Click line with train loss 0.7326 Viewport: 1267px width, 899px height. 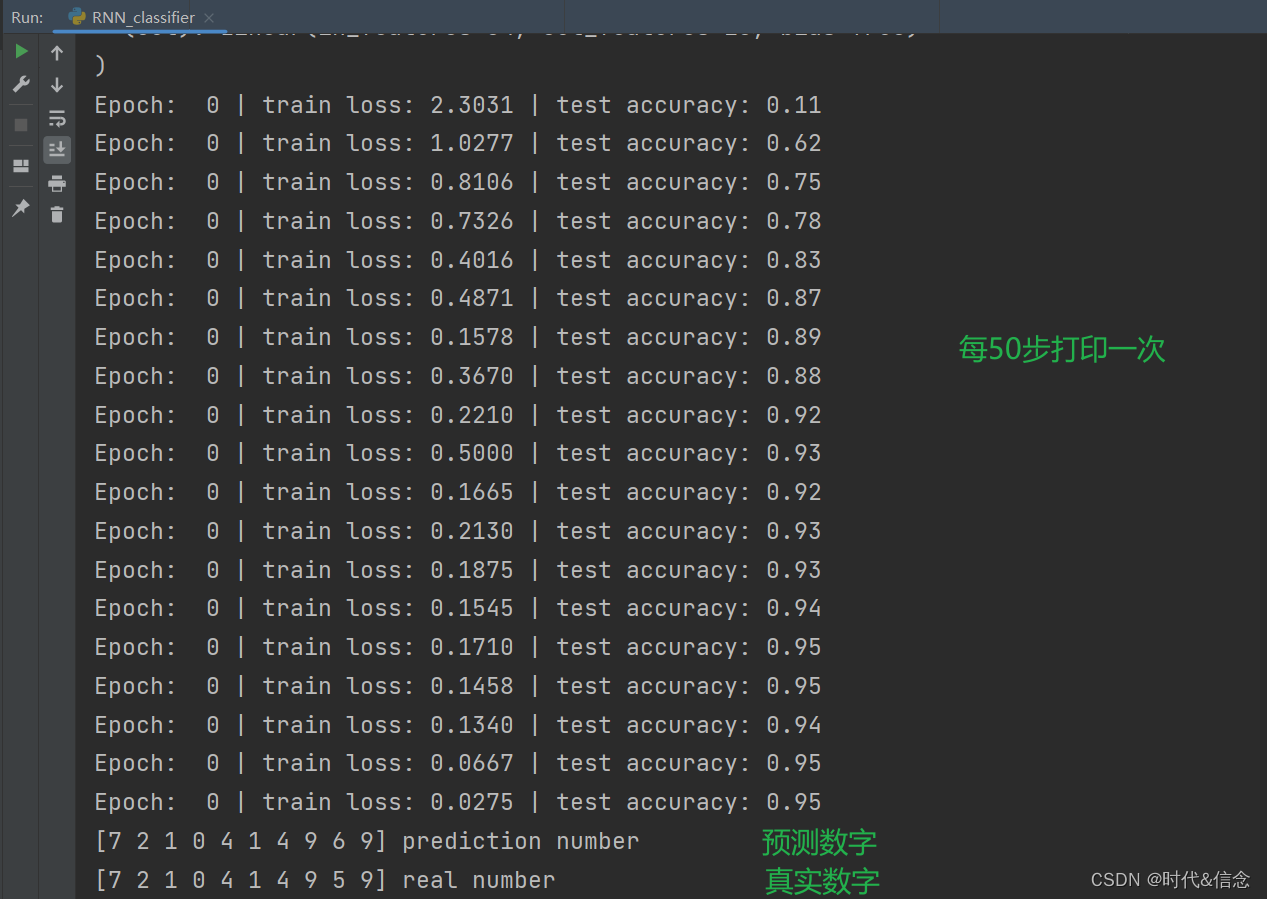(x=458, y=221)
